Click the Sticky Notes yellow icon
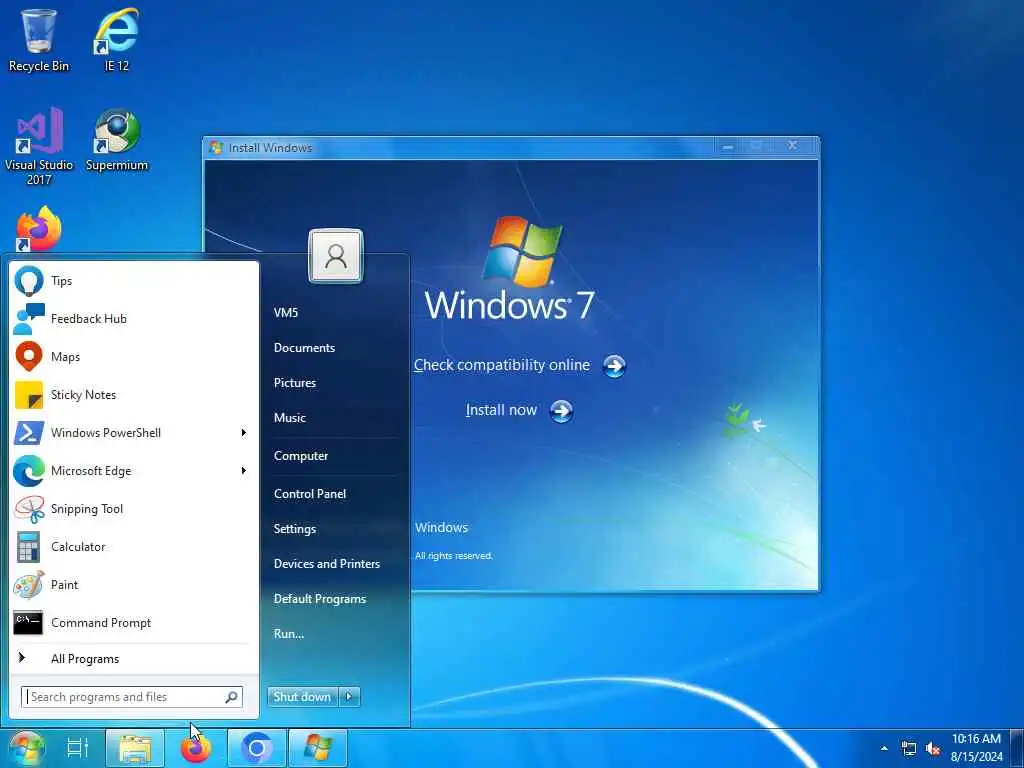Screen dimensions: 1024x768 (x=29, y=394)
